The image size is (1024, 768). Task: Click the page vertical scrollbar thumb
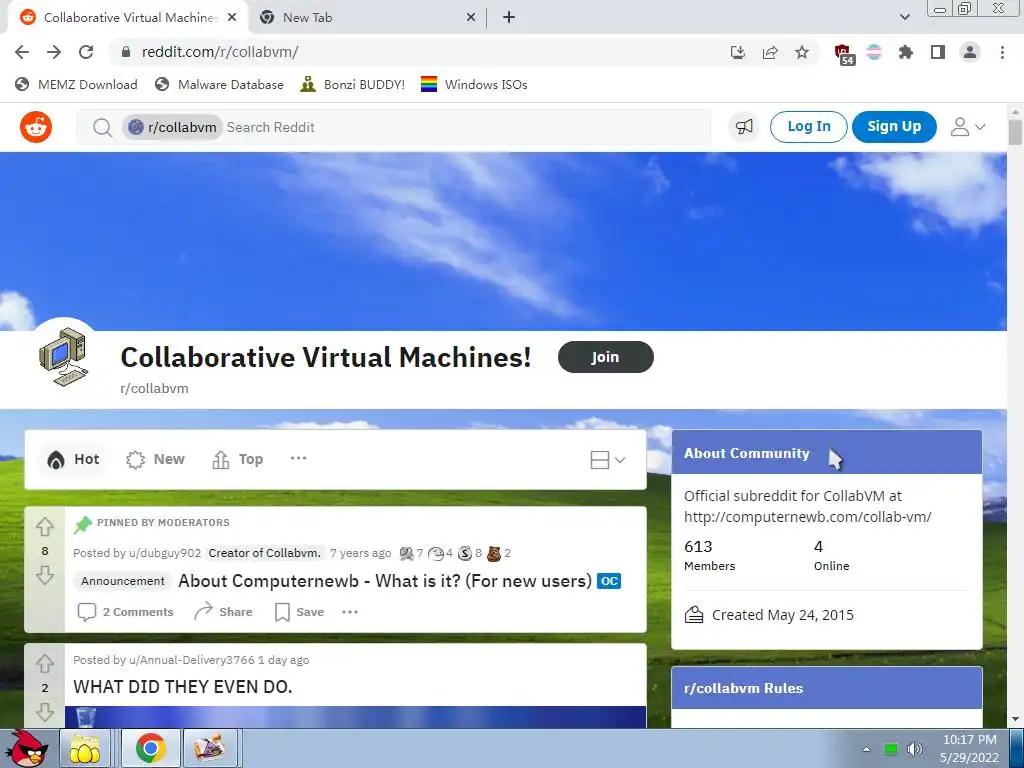[1015, 132]
